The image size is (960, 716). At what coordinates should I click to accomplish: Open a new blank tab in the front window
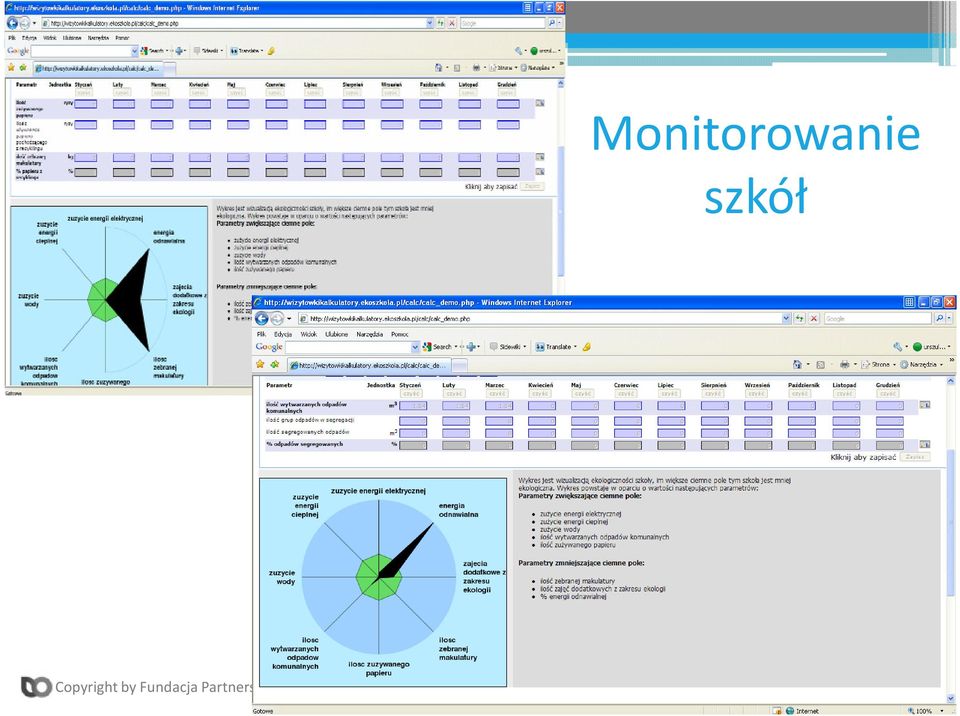[460, 366]
